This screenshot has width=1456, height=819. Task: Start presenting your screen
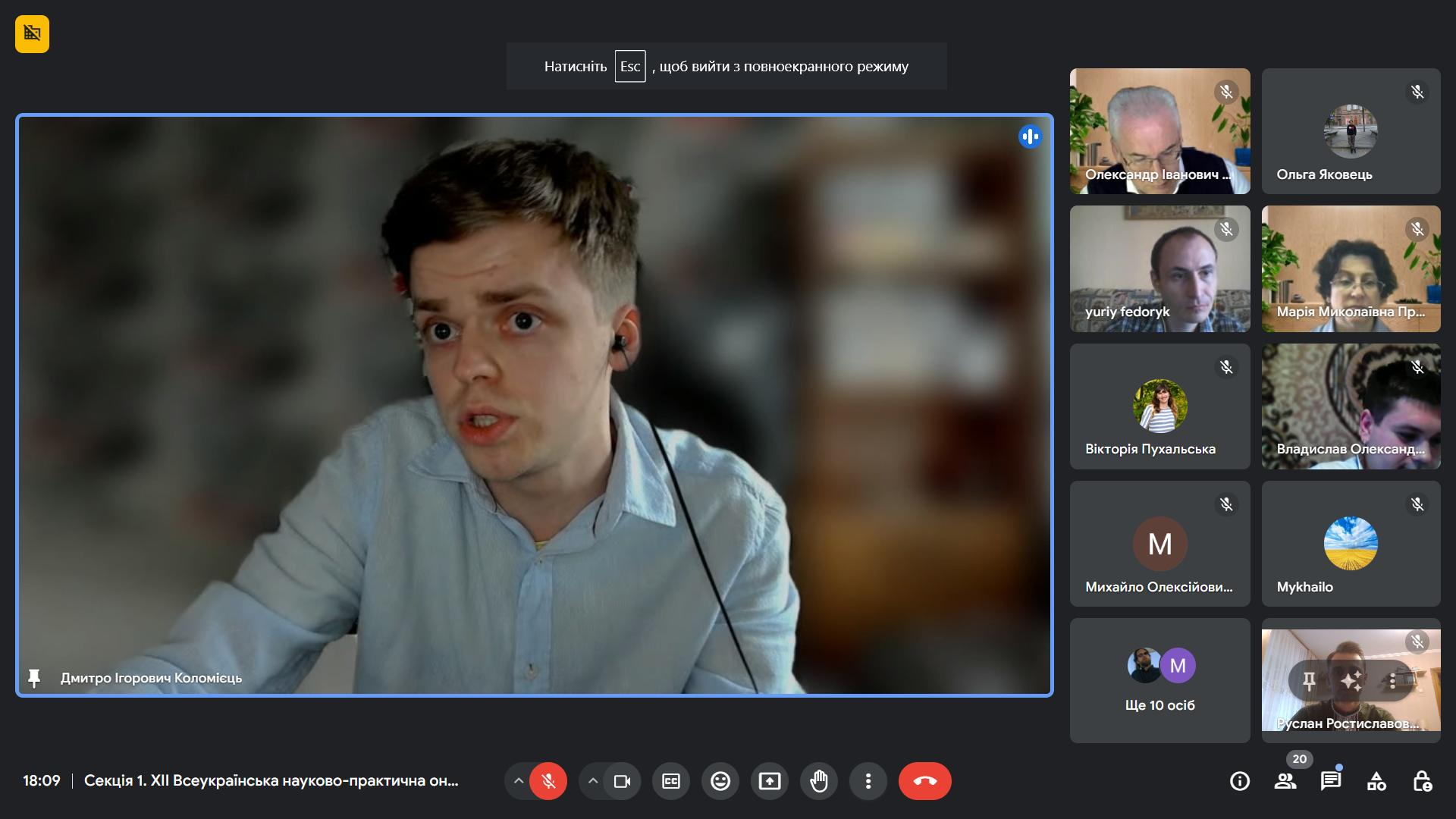coord(769,781)
